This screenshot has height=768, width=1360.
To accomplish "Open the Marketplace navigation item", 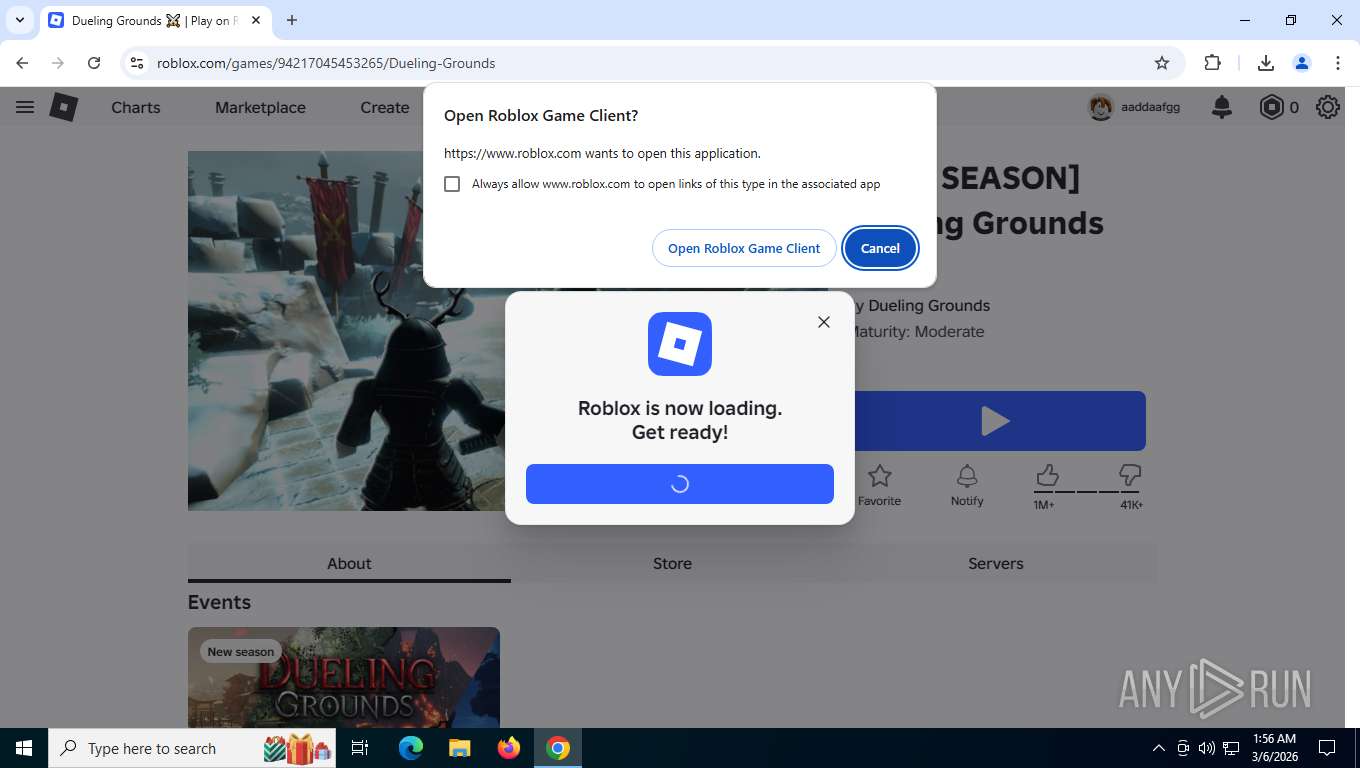I will coord(260,107).
